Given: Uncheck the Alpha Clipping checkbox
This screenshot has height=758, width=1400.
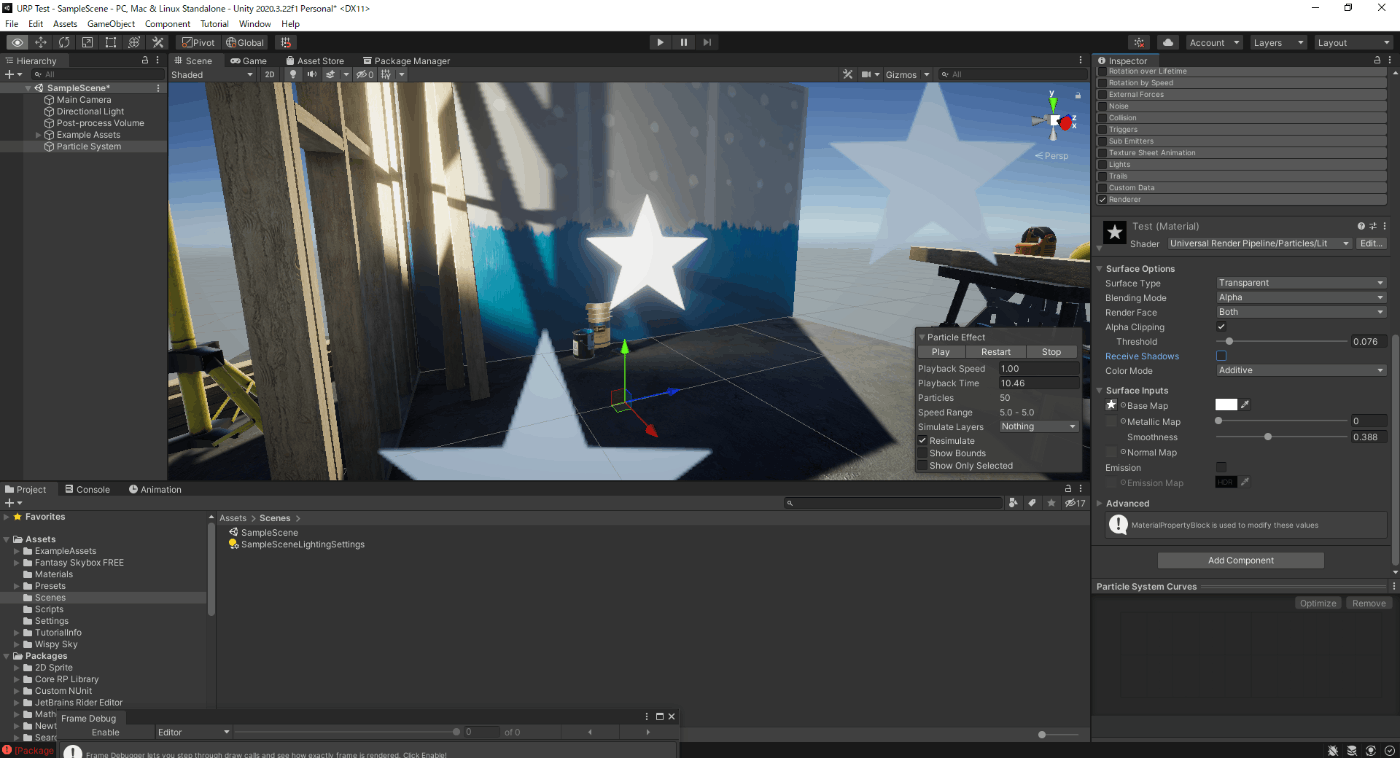Looking at the screenshot, I should pyautogui.click(x=1221, y=327).
